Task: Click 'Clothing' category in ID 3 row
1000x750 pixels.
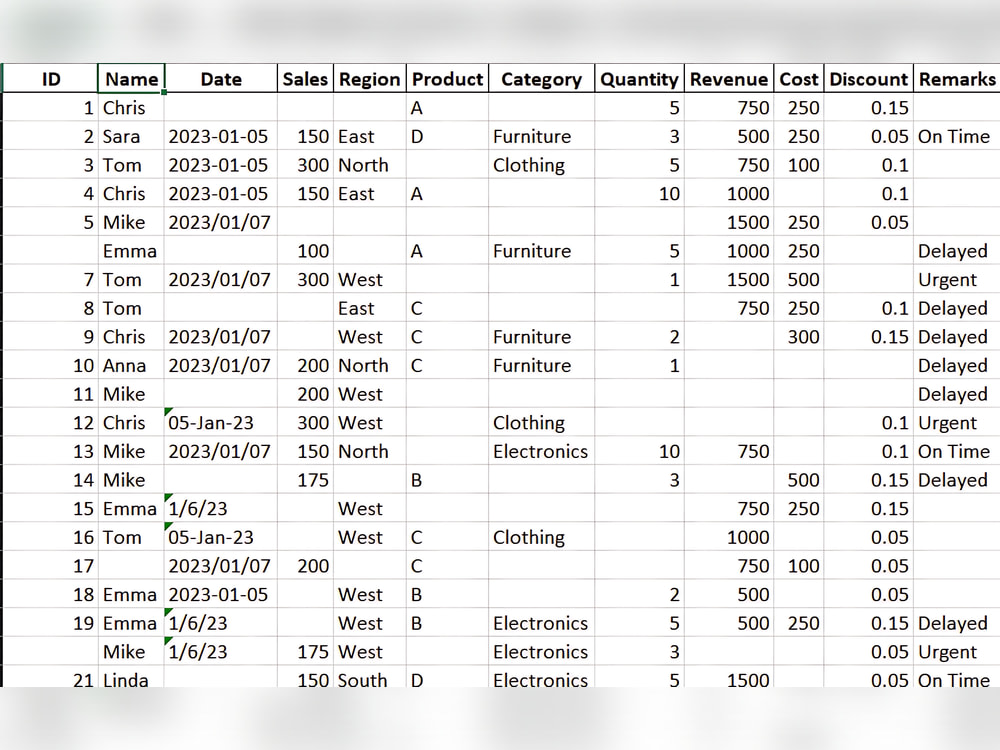Action: click(541, 165)
